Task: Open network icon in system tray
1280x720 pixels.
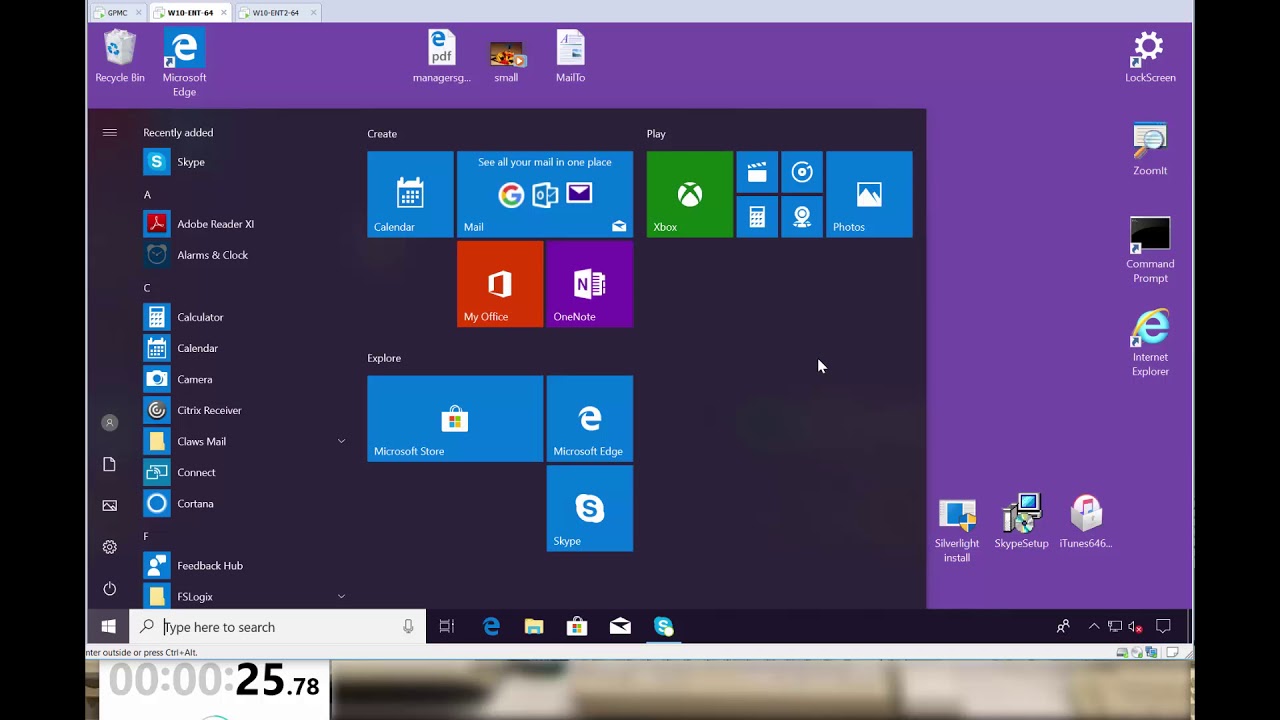Action: (x=1115, y=627)
